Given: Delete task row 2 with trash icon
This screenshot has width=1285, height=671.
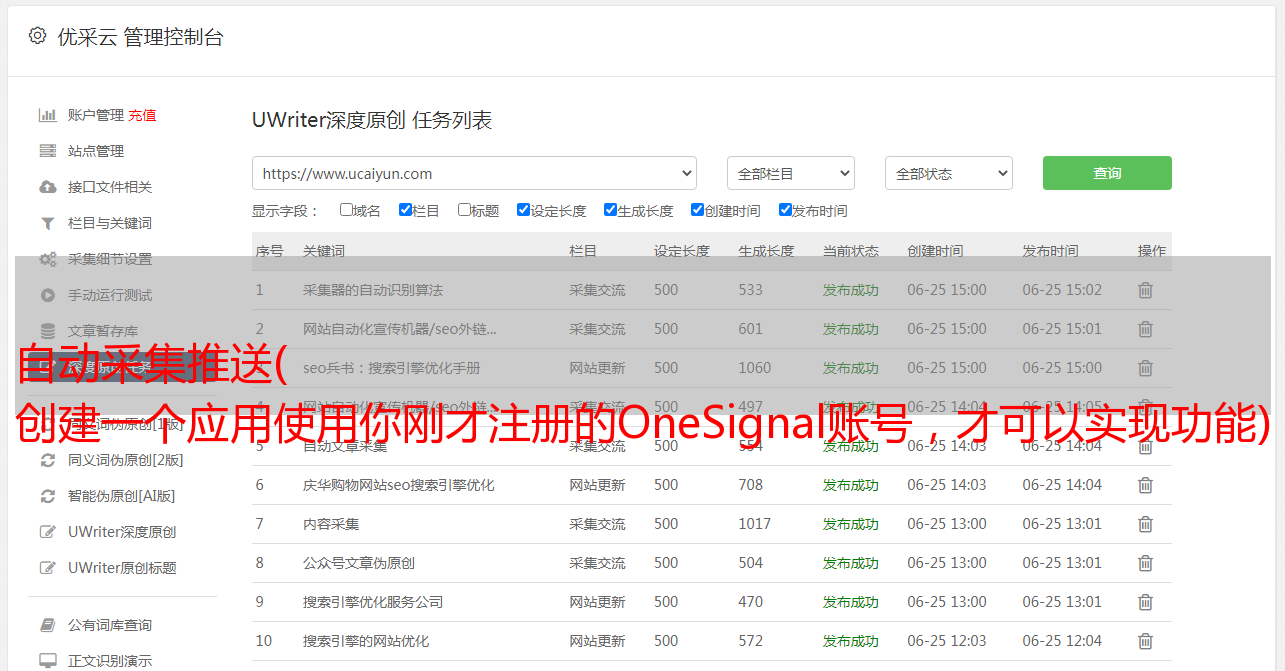Looking at the screenshot, I should tap(1145, 329).
